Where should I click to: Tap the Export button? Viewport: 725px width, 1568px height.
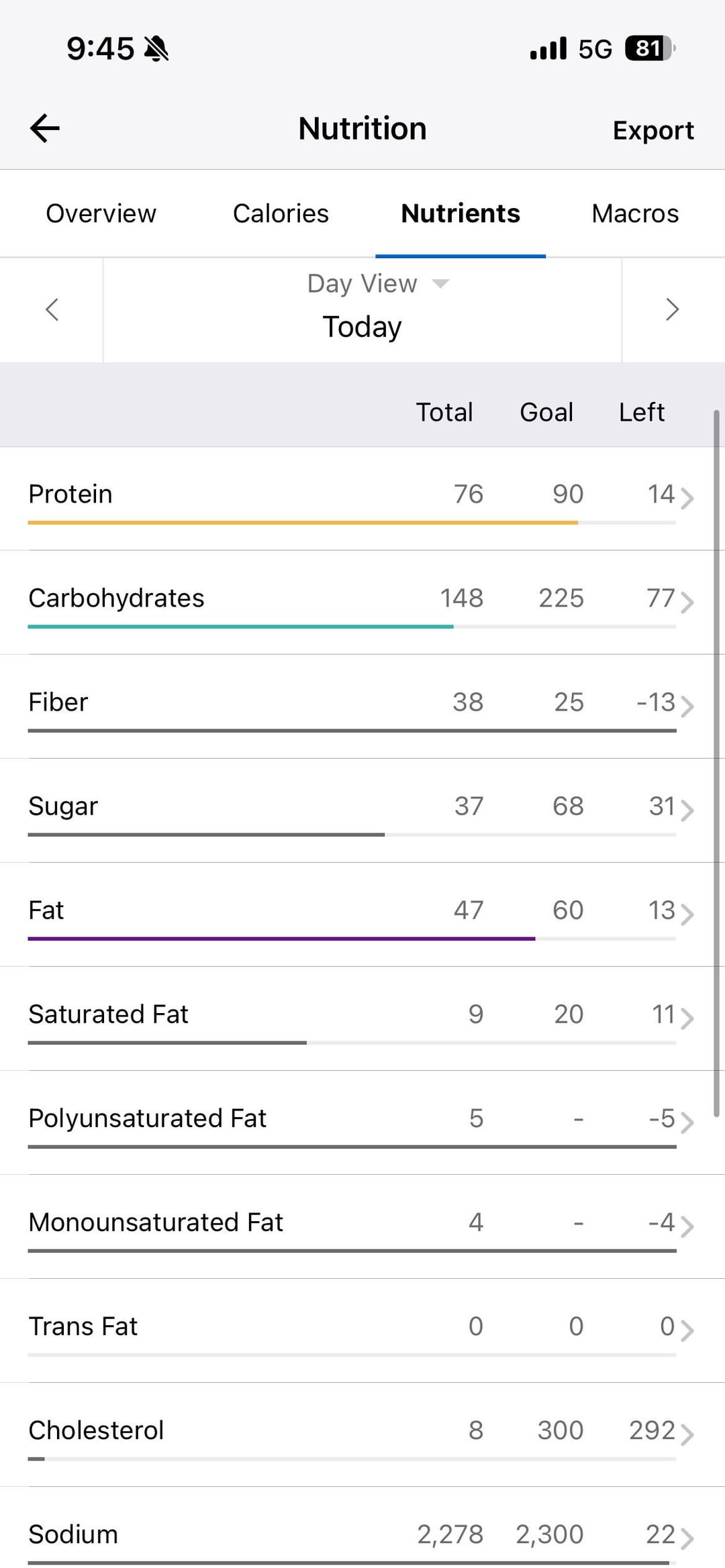(653, 130)
